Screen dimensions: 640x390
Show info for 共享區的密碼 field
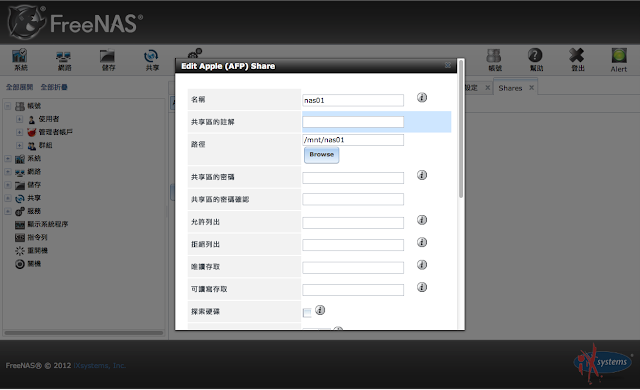422,175
